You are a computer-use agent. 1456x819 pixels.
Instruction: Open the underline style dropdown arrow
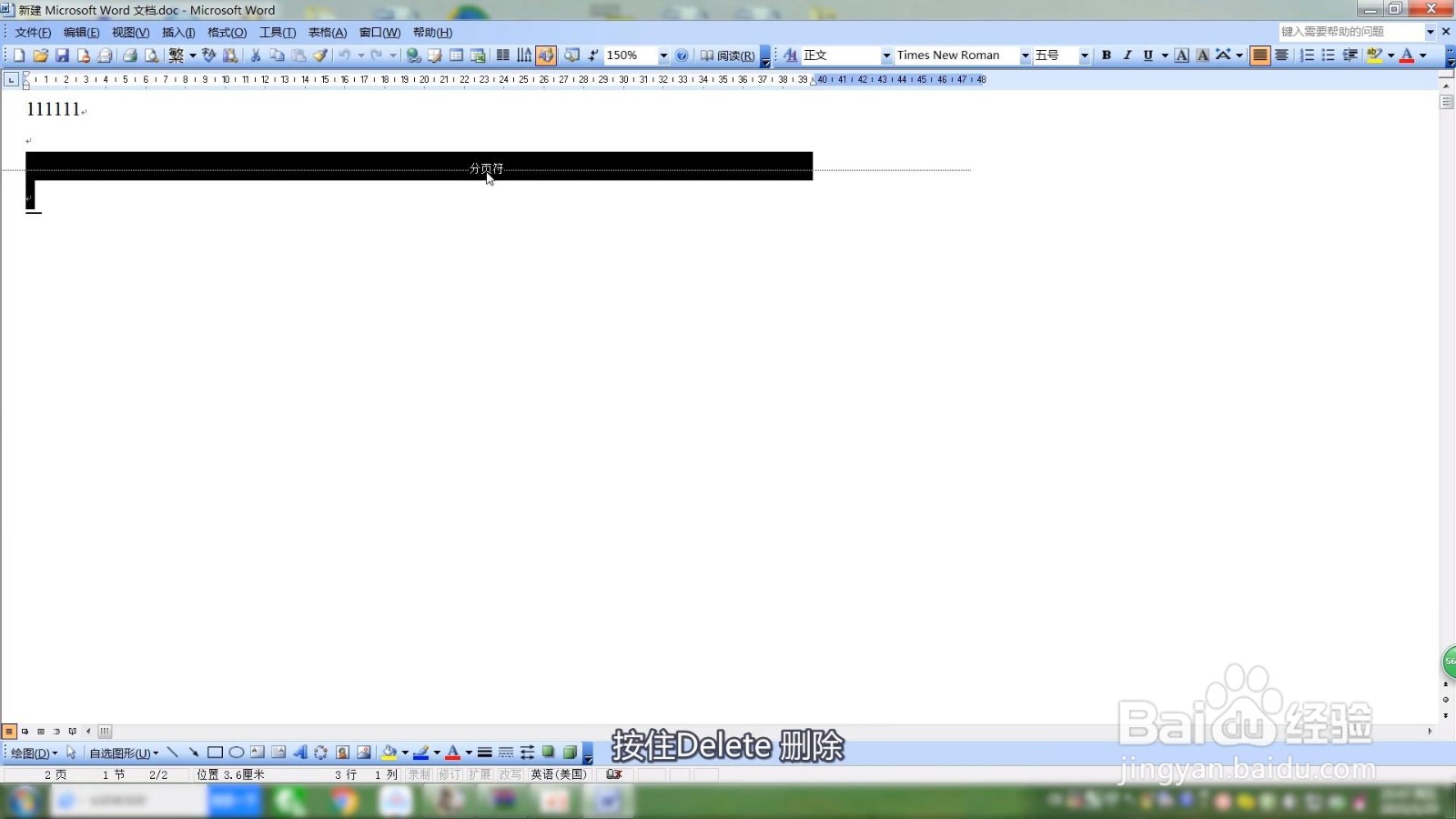pos(1165,56)
